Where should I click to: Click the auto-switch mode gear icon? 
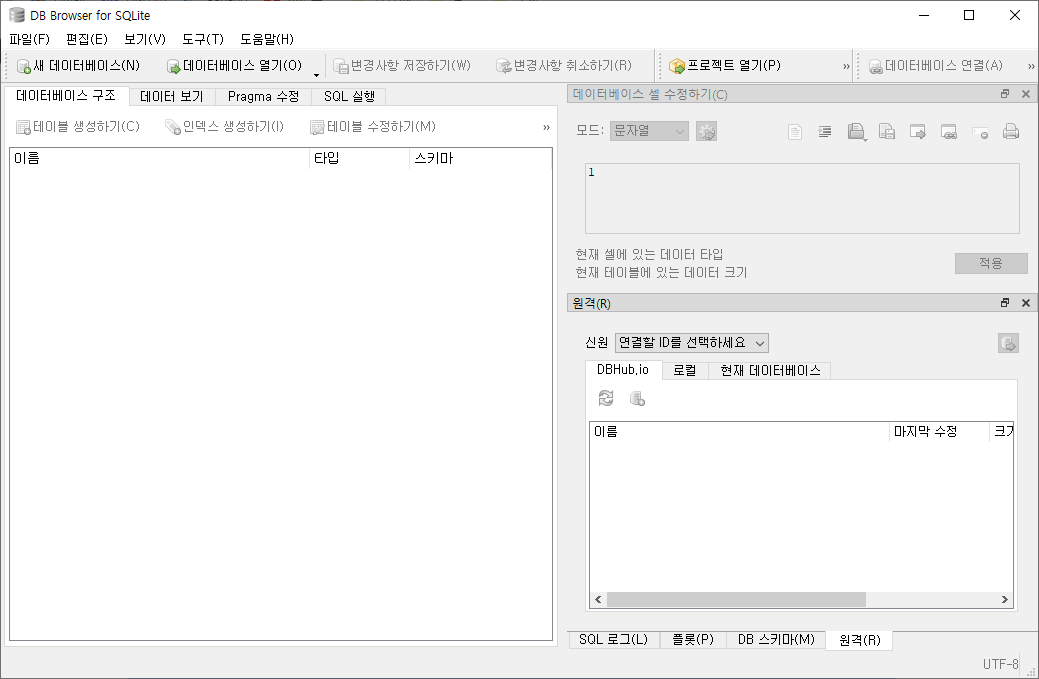tap(706, 131)
